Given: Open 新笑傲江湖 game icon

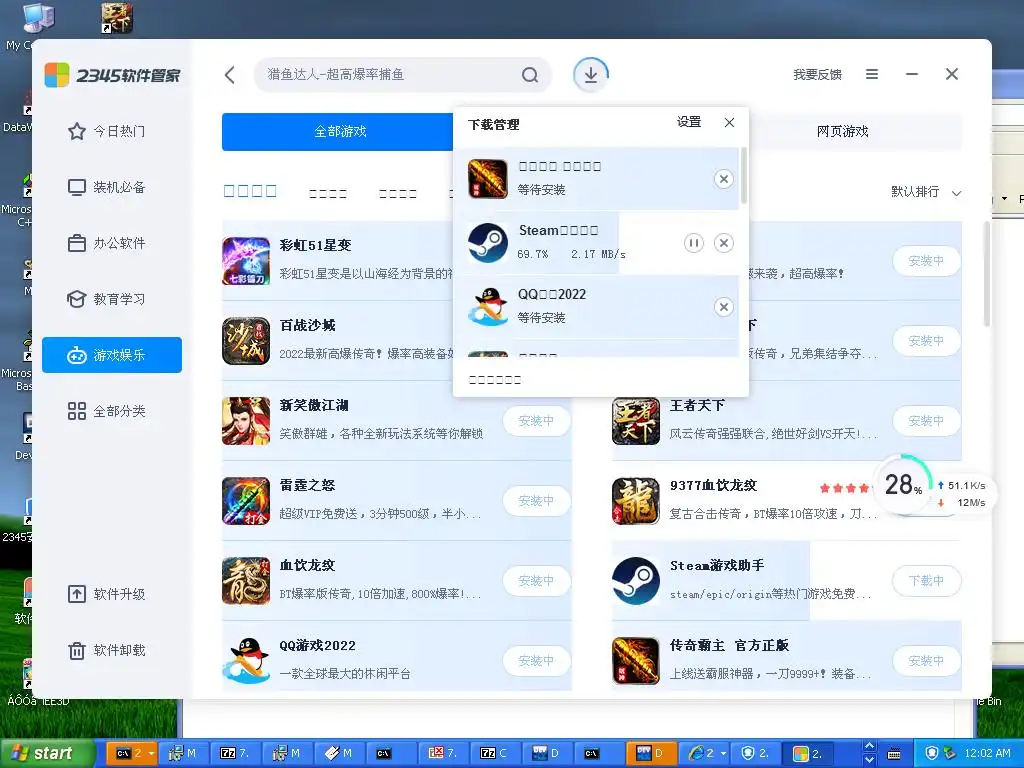Looking at the screenshot, I should [246, 421].
